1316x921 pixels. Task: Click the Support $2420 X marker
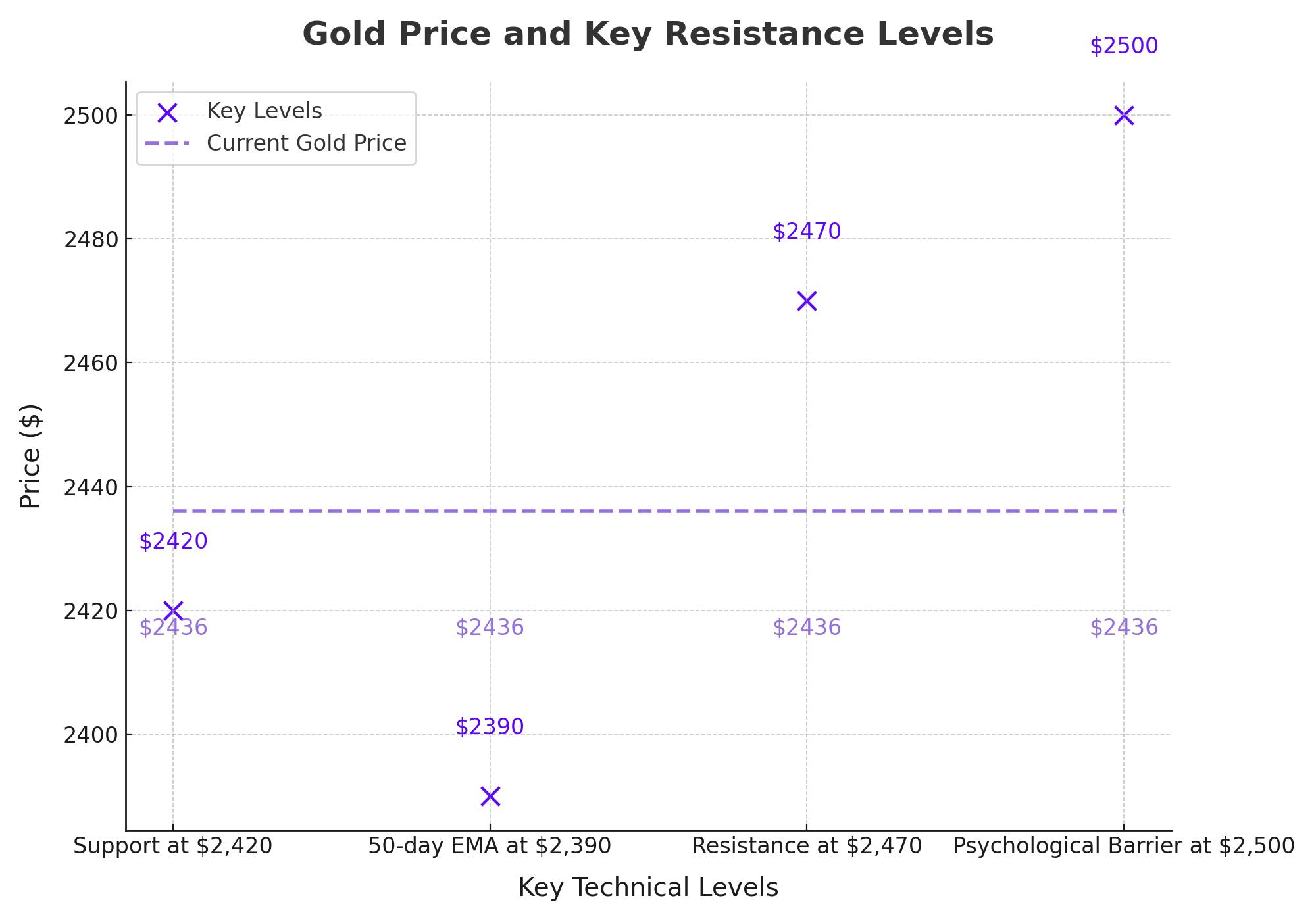pos(173,610)
